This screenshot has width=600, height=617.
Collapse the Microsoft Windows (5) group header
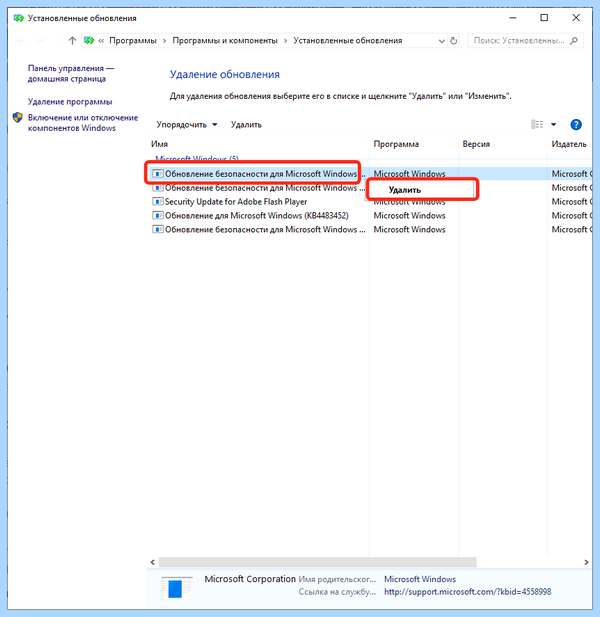pos(197,159)
